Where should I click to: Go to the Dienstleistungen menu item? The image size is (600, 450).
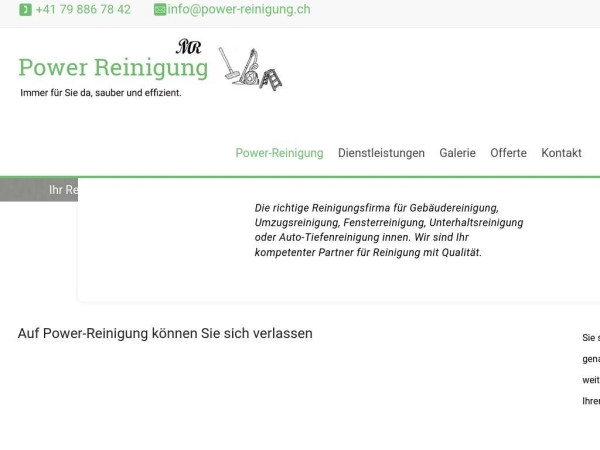(381, 153)
